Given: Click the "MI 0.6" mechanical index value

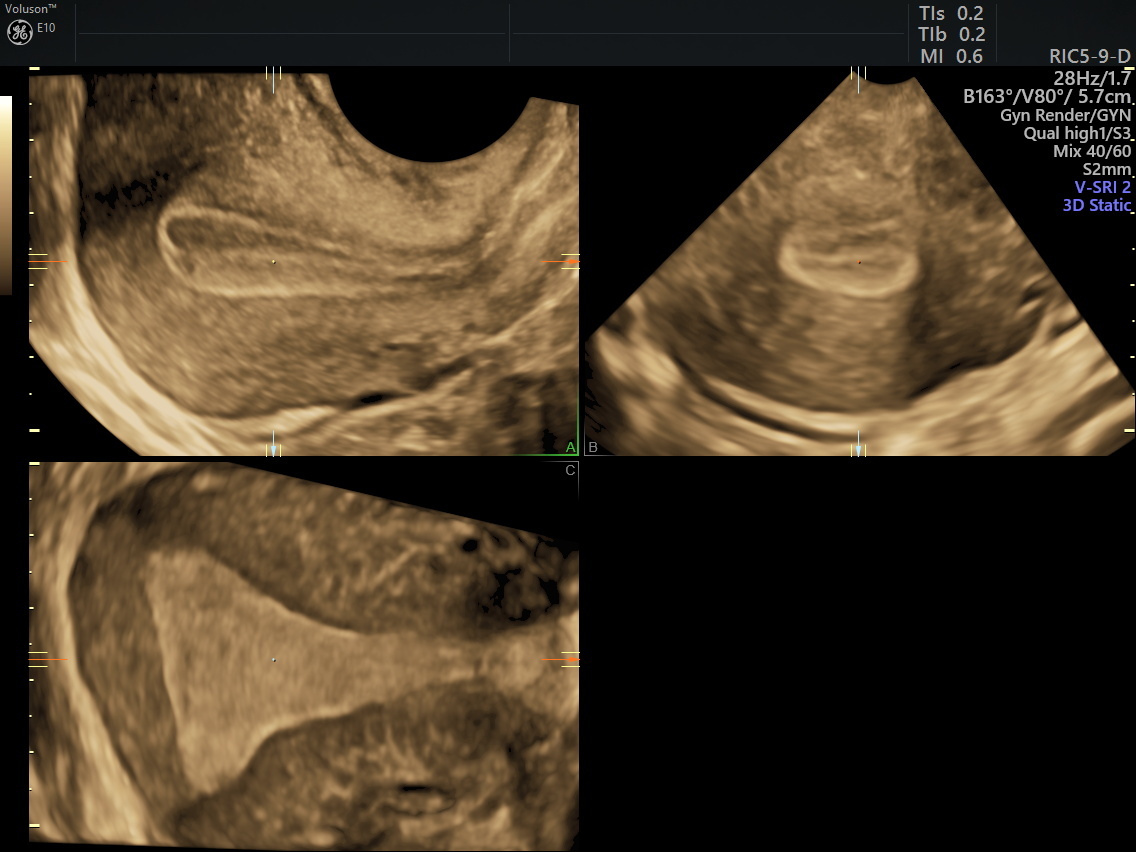Looking at the screenshot, I should pyautogui.click(x=951, y=56).
